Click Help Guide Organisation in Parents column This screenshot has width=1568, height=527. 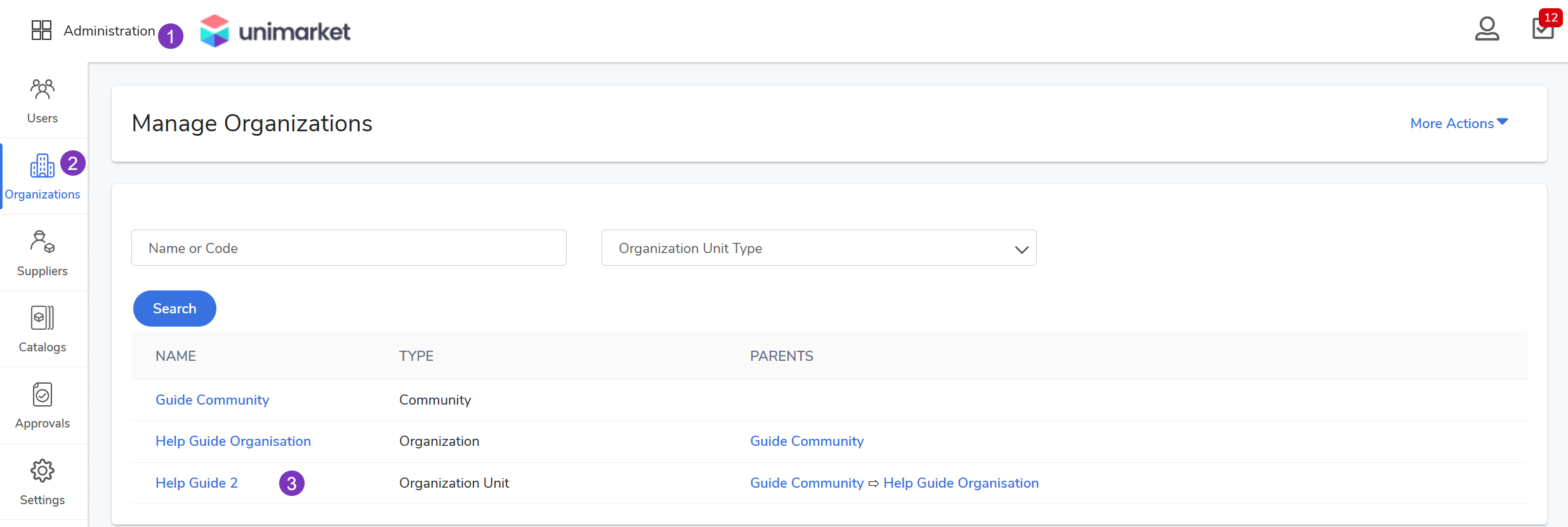coord(961,483)
